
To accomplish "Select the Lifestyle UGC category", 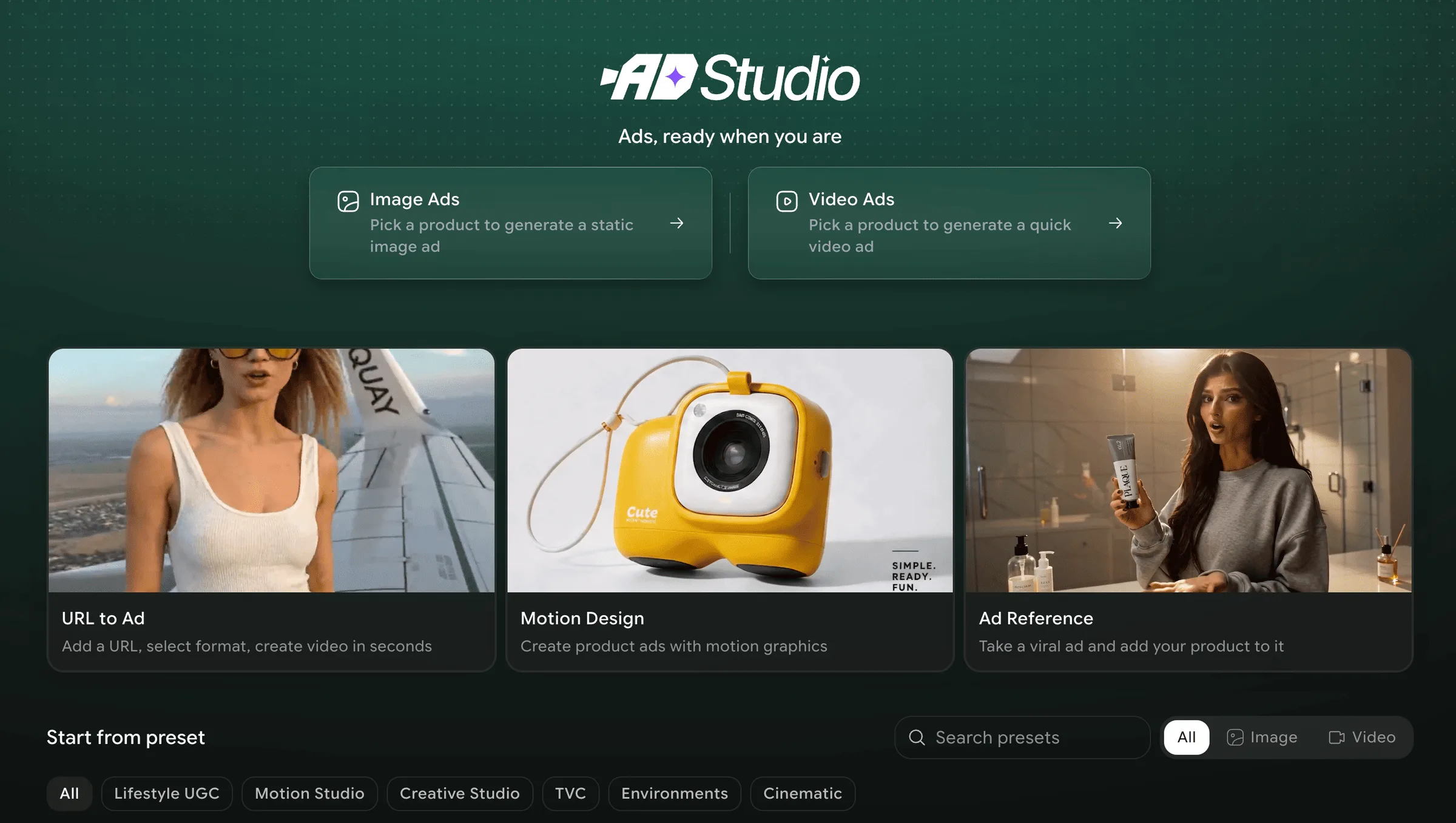I will (167, 793).
